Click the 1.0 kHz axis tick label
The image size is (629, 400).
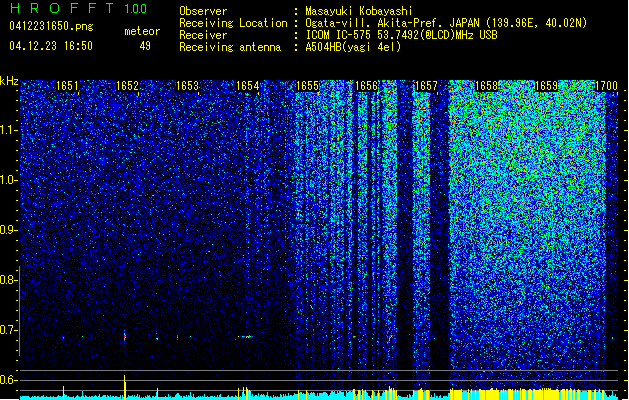pyautogui.click(x=9, y=180)
